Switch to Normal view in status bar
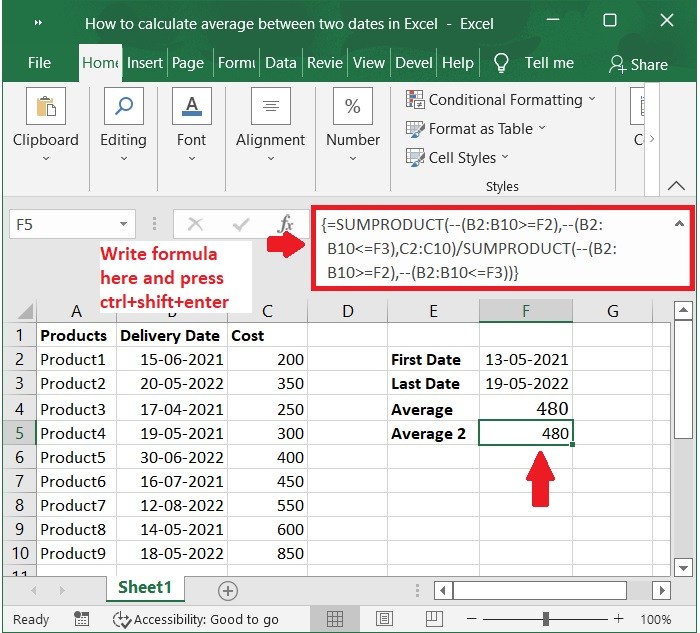 337,619
